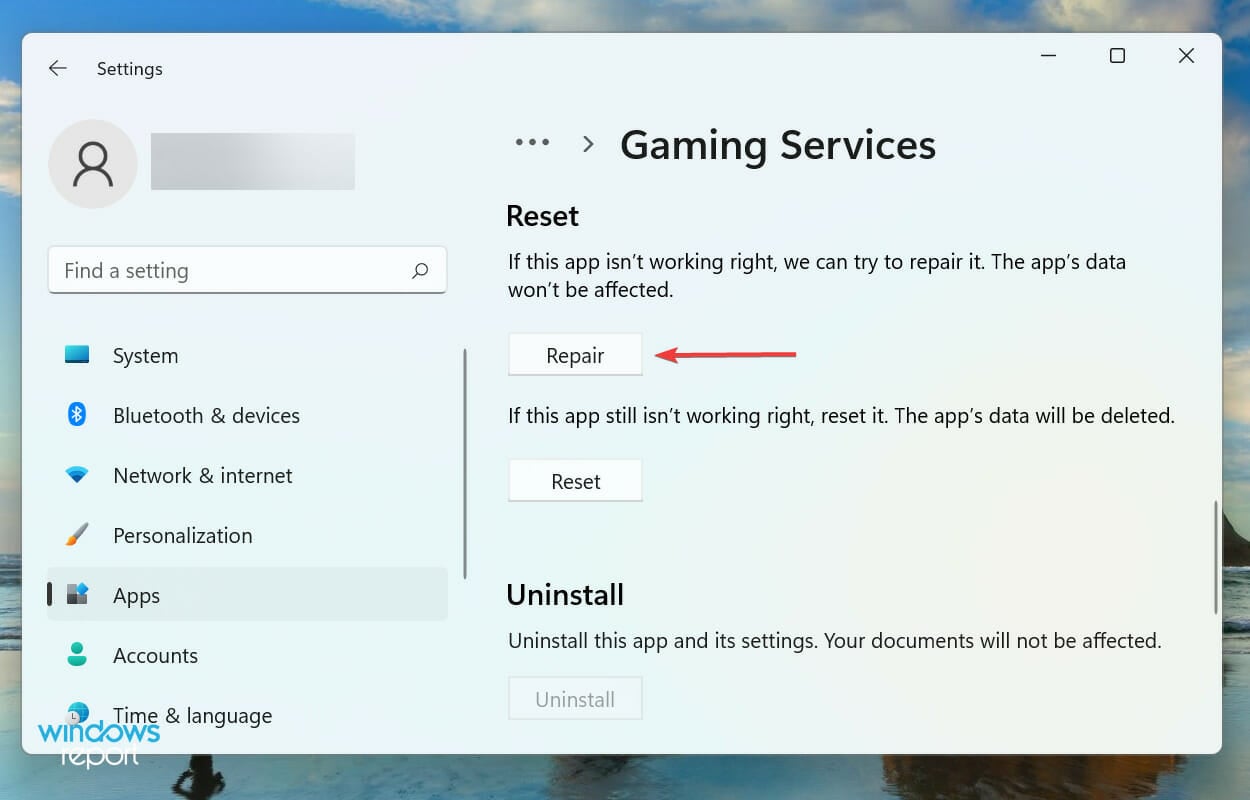
Task: Click the Network wifi icon
Action: (77, 475)
